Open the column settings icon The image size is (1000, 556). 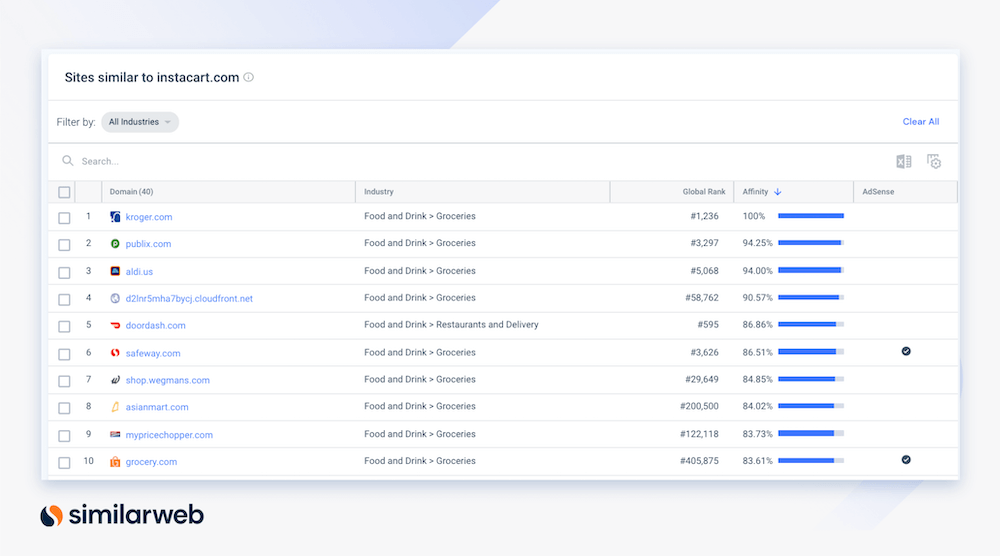pos(934,162)
